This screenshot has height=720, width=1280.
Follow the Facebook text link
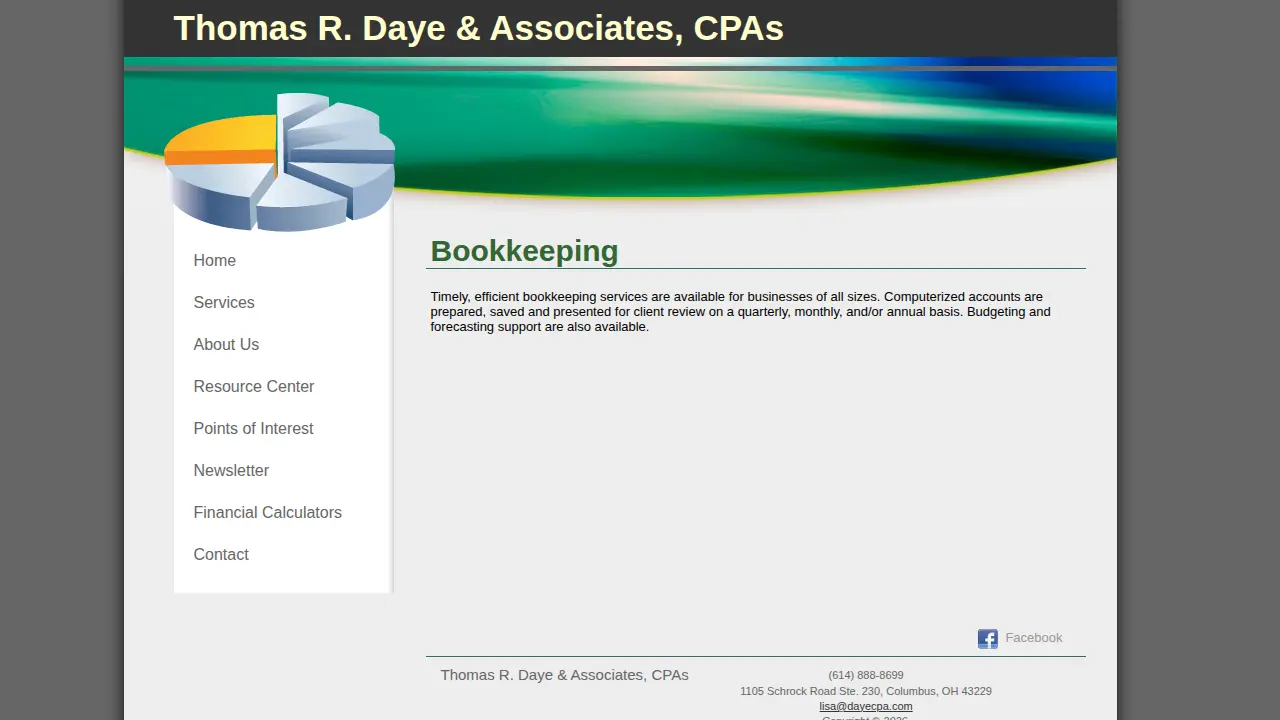[x=1034, y=638]
